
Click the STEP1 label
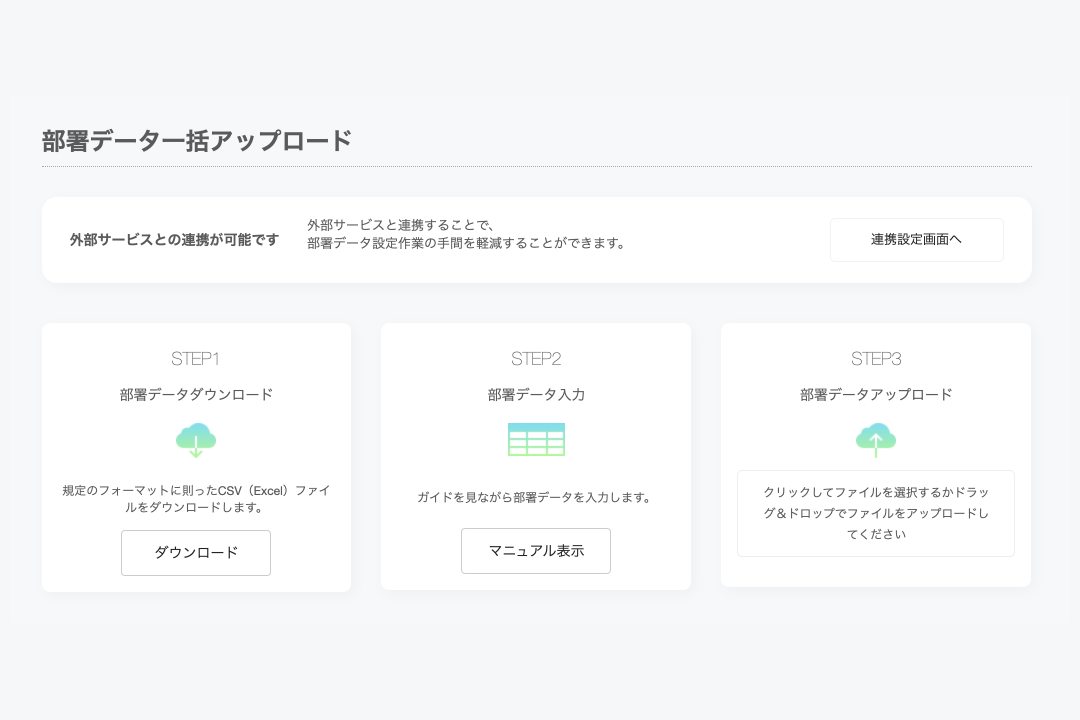click(x=195, y=359)
